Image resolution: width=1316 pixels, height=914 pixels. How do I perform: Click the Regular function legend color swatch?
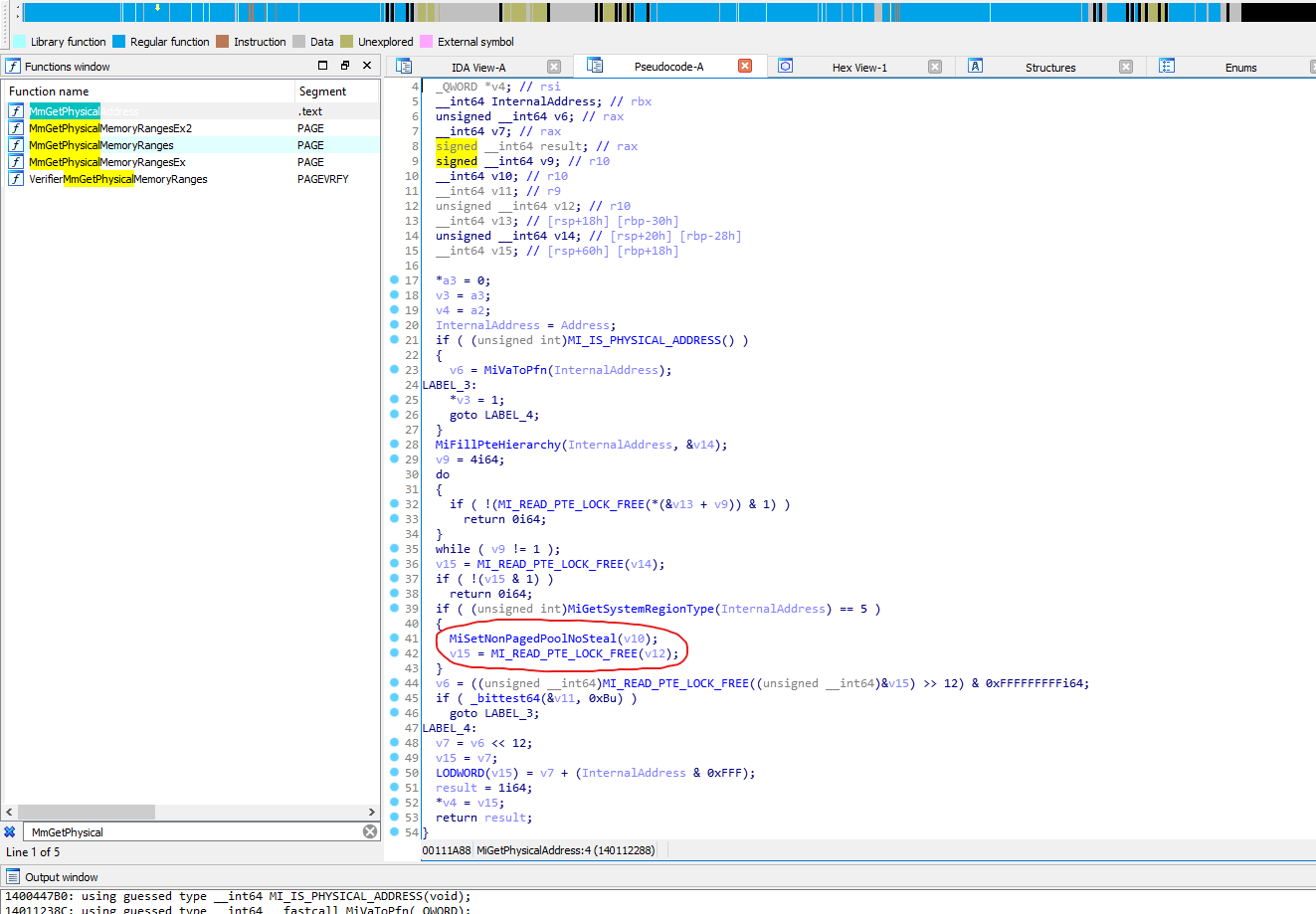pos(118,42)
